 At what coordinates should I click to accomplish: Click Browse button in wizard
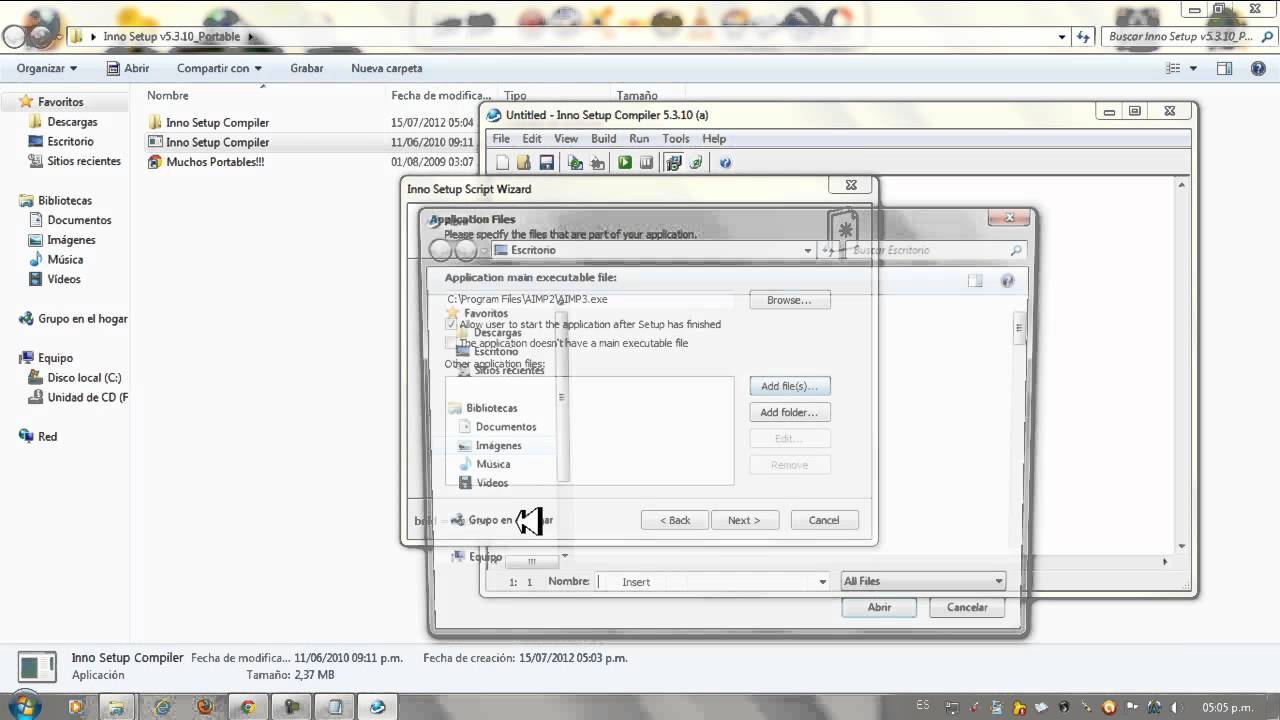click(x=790, y=300)
